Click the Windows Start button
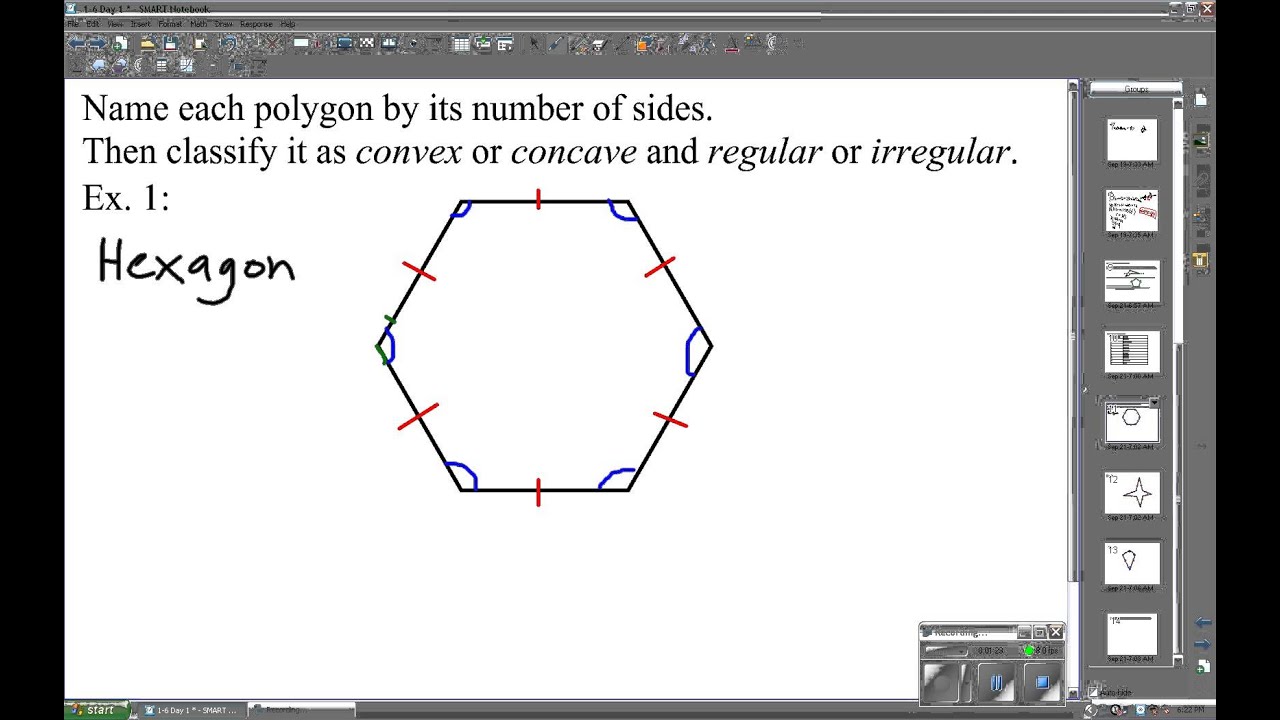 pyautogui.click(x=97, y=710)
